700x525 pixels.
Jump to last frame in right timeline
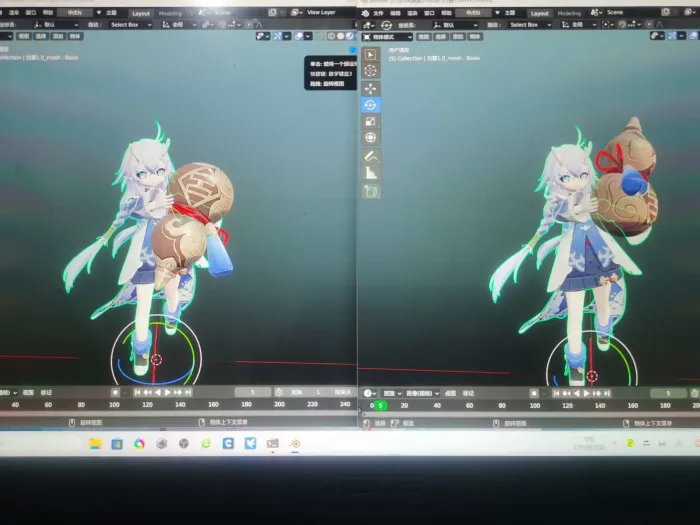pos(607,393)
